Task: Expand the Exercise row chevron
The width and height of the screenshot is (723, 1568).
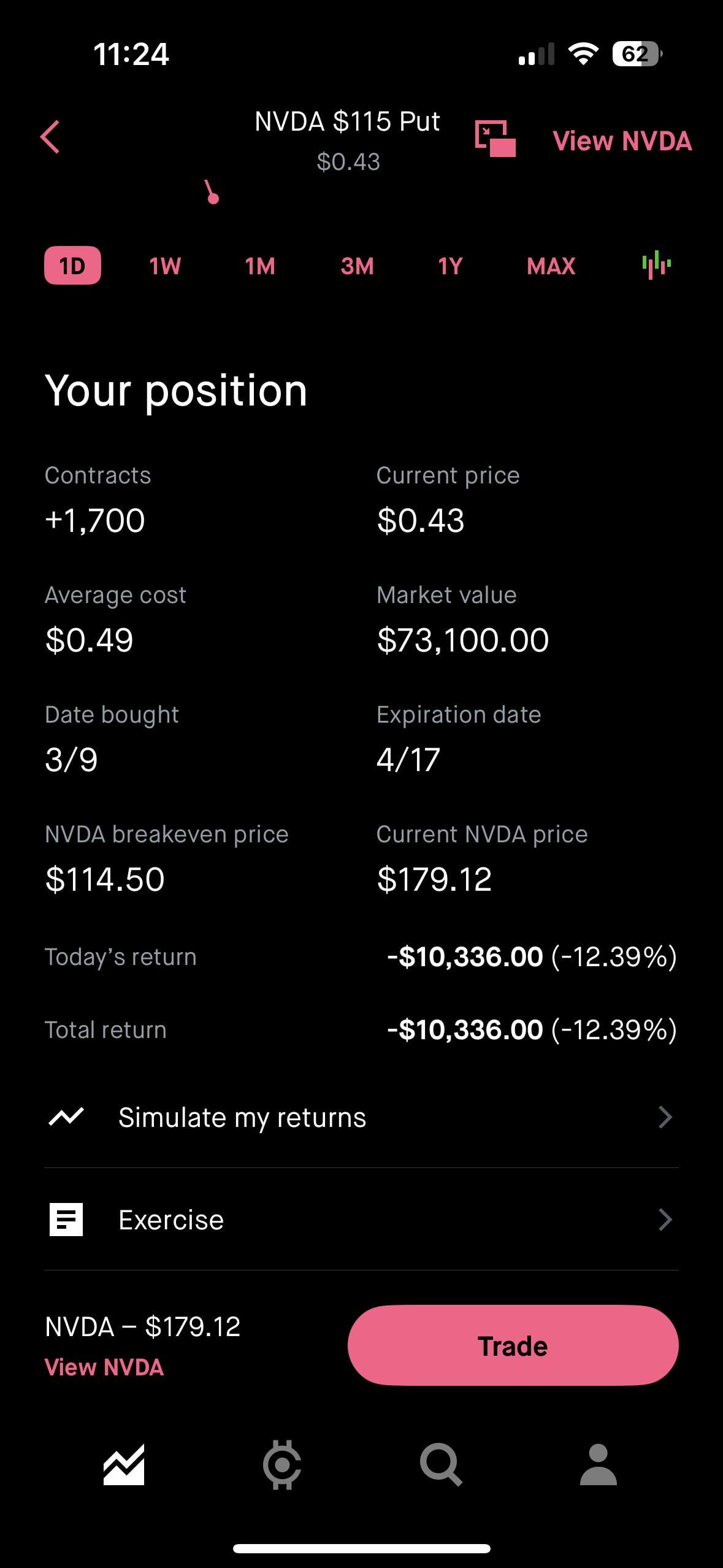Action: coord(665,1220)
